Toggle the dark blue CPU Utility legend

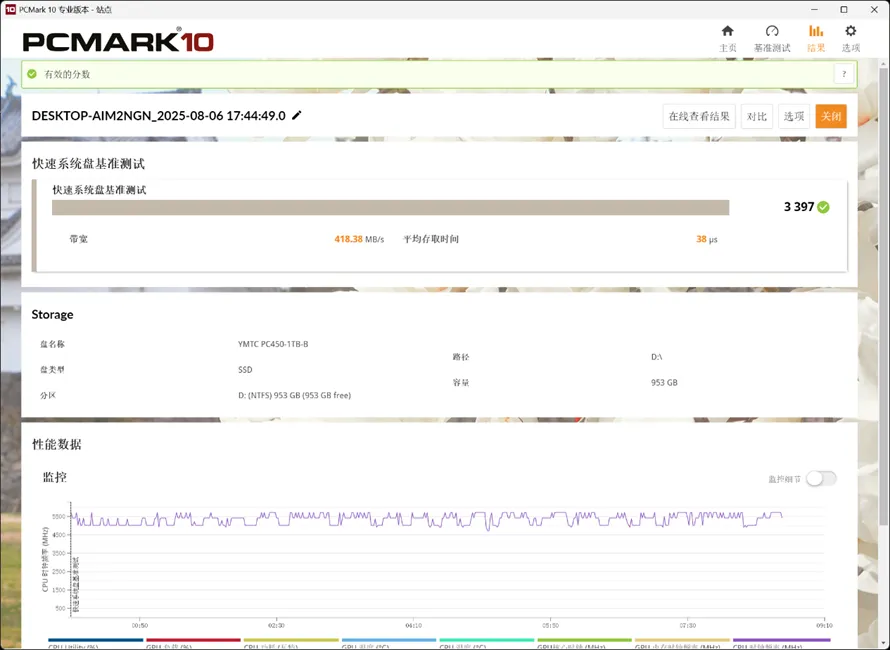(x=95, y=641)
